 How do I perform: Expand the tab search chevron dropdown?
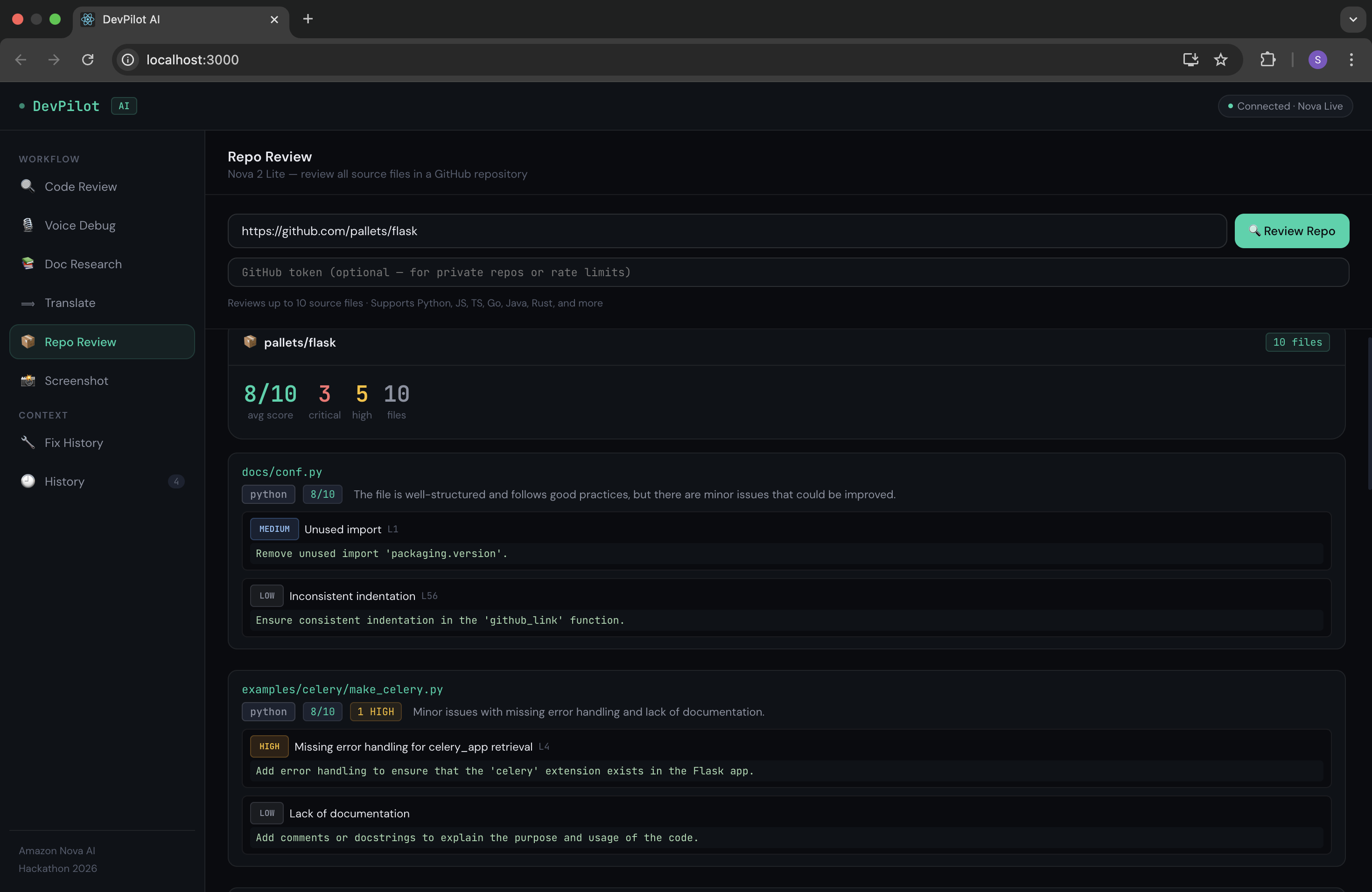point(1352,19)
